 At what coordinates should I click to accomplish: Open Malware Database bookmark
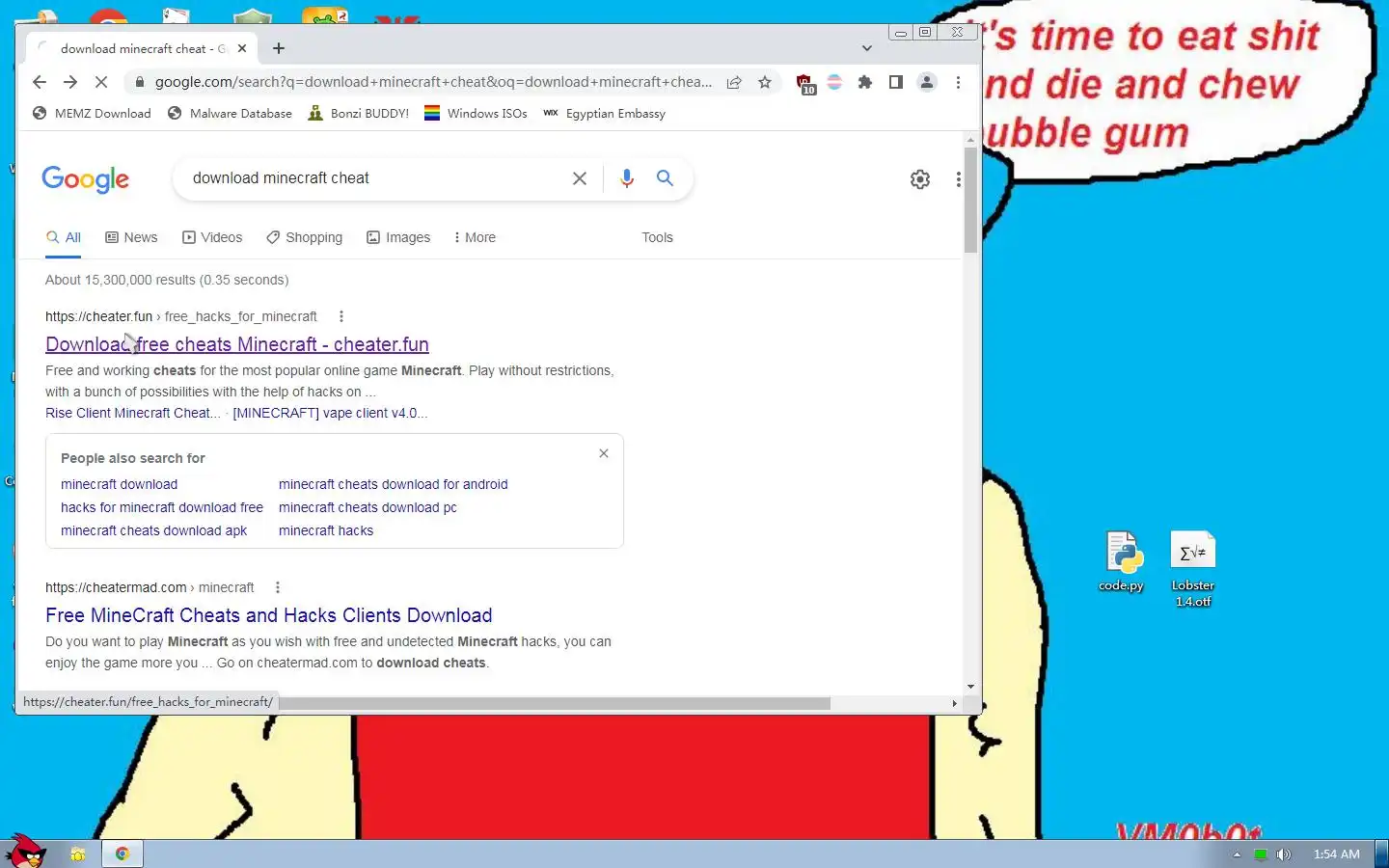[x=230, y=113]
